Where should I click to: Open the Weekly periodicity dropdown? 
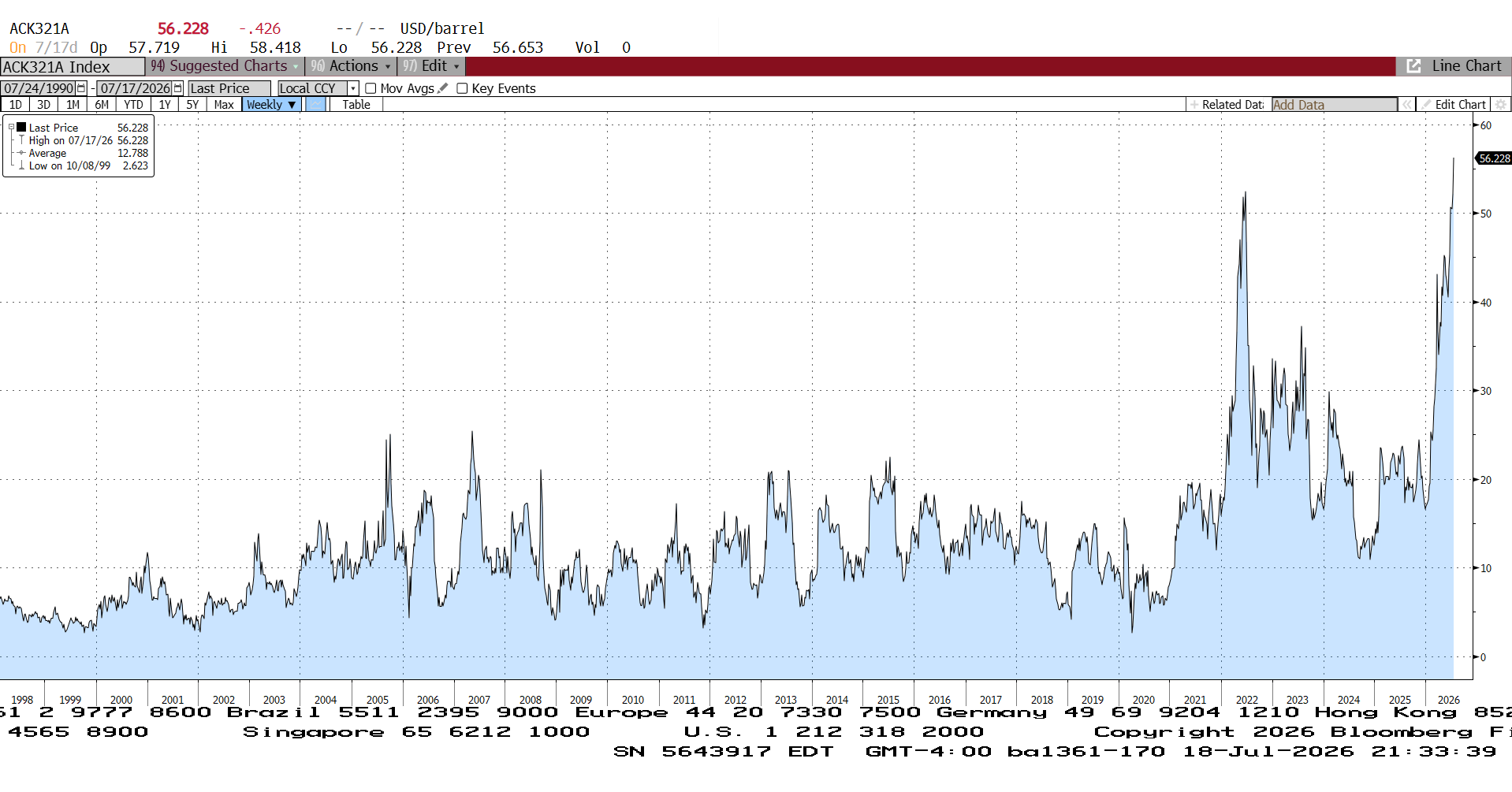pos(271,104)
